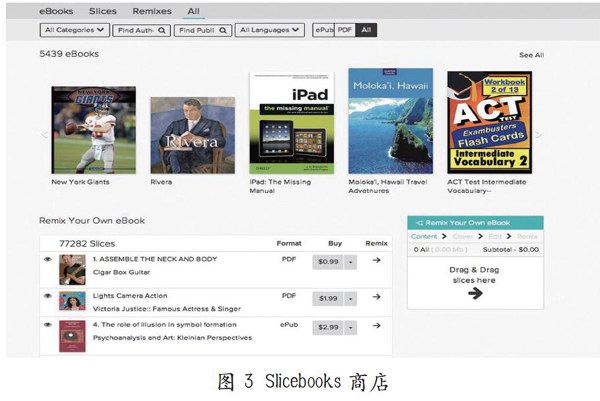
Task: Buy the $2.99 Psychoanalysis slice
Action: tap(328, 328)
